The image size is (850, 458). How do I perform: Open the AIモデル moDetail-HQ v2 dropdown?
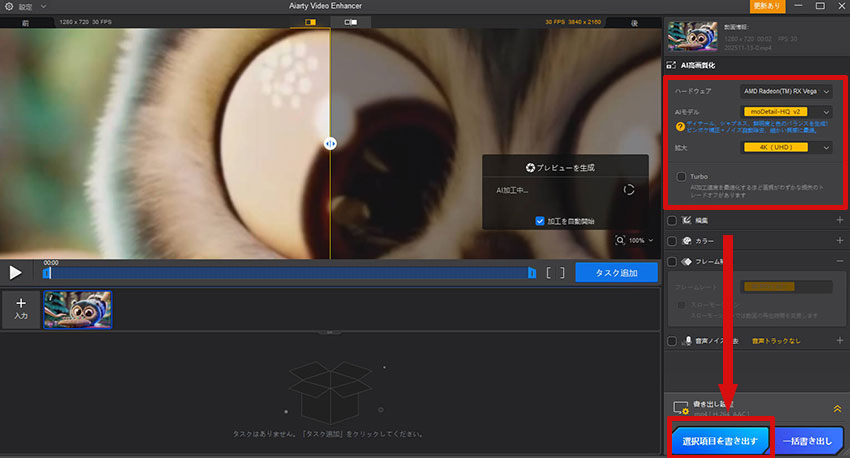coord(785,112)
